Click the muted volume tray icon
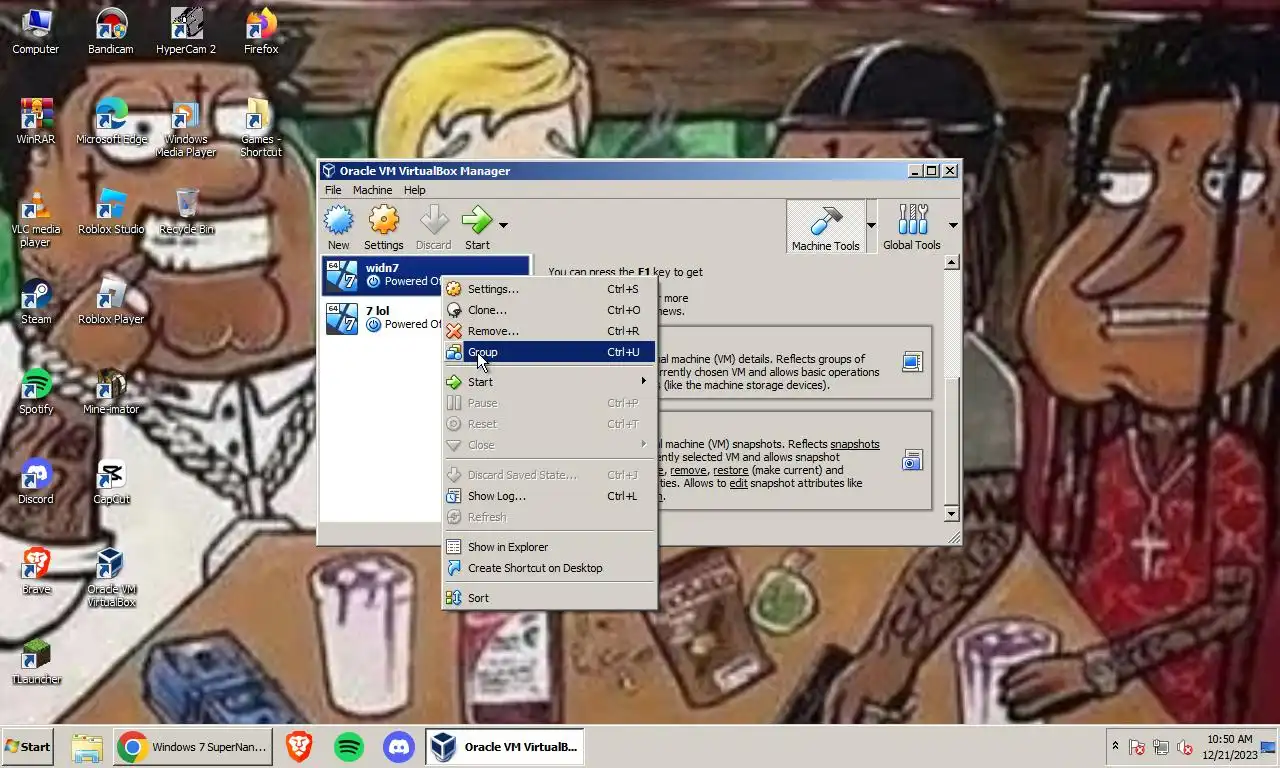The height and width of the screenshot is (768, 1280). coord(1184,747)
